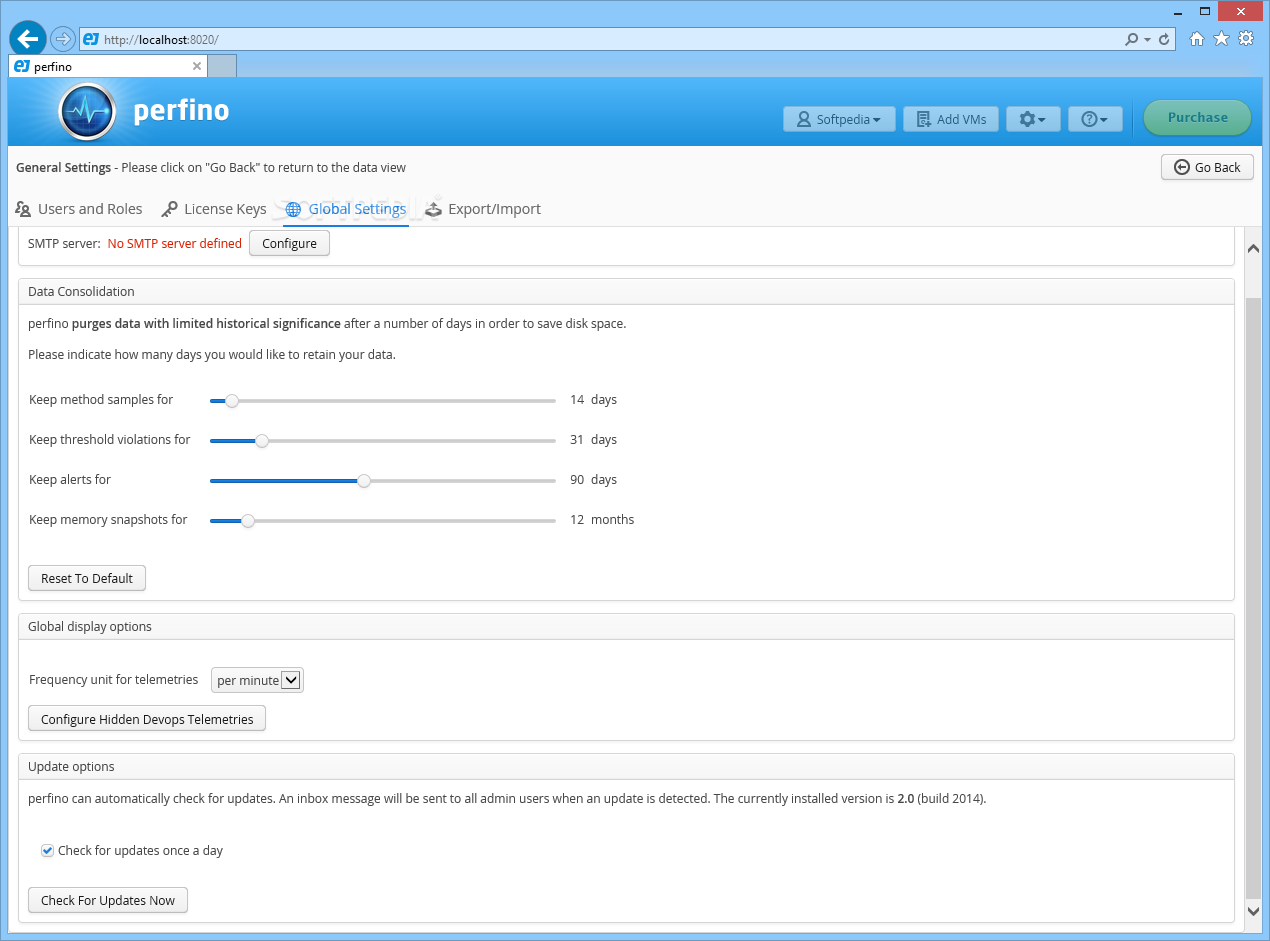The image size is (1270, 941).
Task: Click the Global display options header
Action: (626, 626)
